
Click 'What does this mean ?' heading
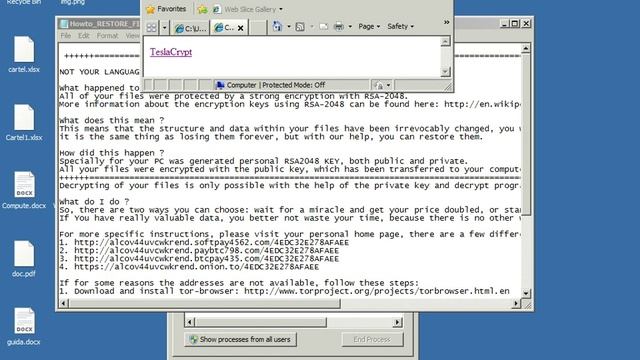tap(112, 120)
